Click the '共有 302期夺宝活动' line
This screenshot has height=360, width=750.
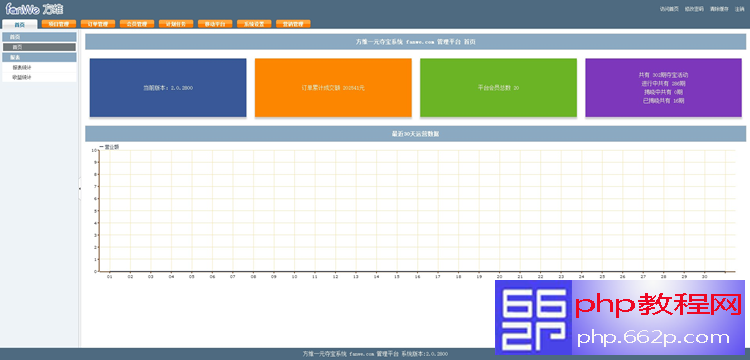663,75
